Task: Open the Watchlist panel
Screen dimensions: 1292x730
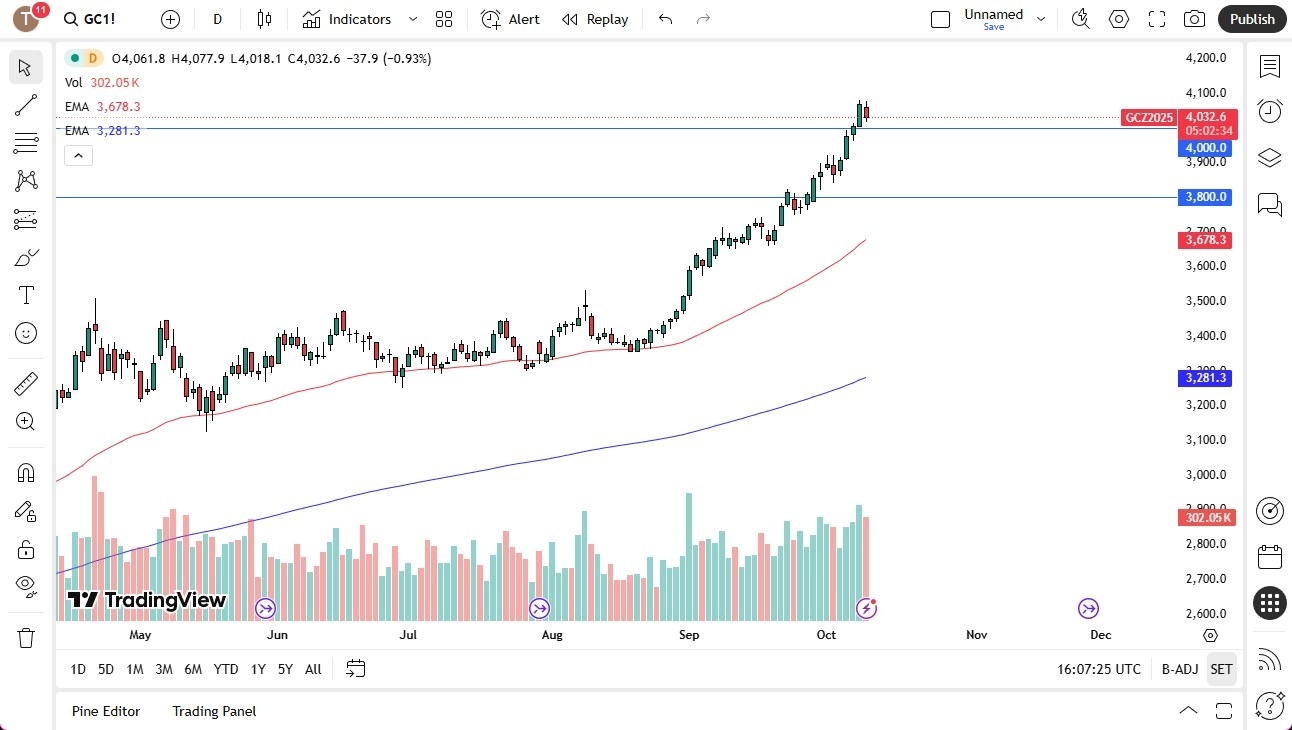Action: pyautogui.click(x=1269, y=67)
